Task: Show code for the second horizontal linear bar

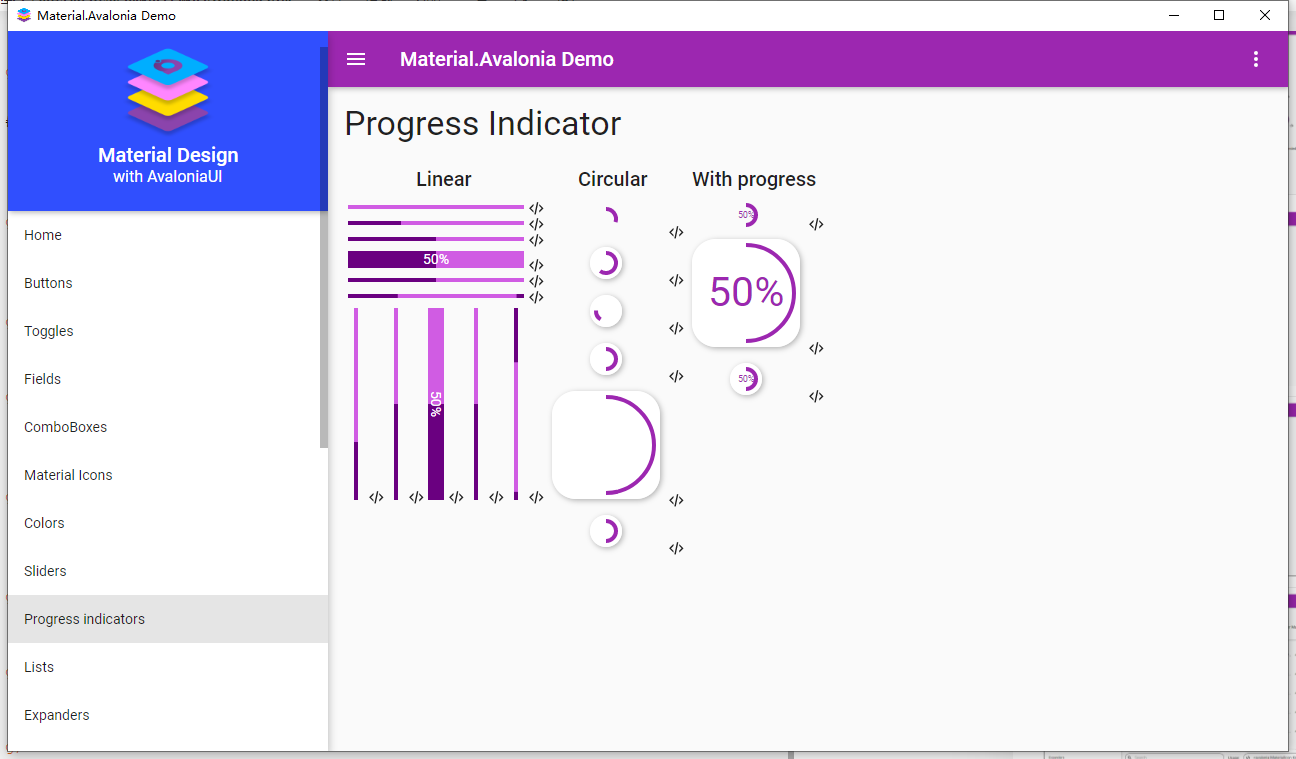Action: tap(536, 225)
